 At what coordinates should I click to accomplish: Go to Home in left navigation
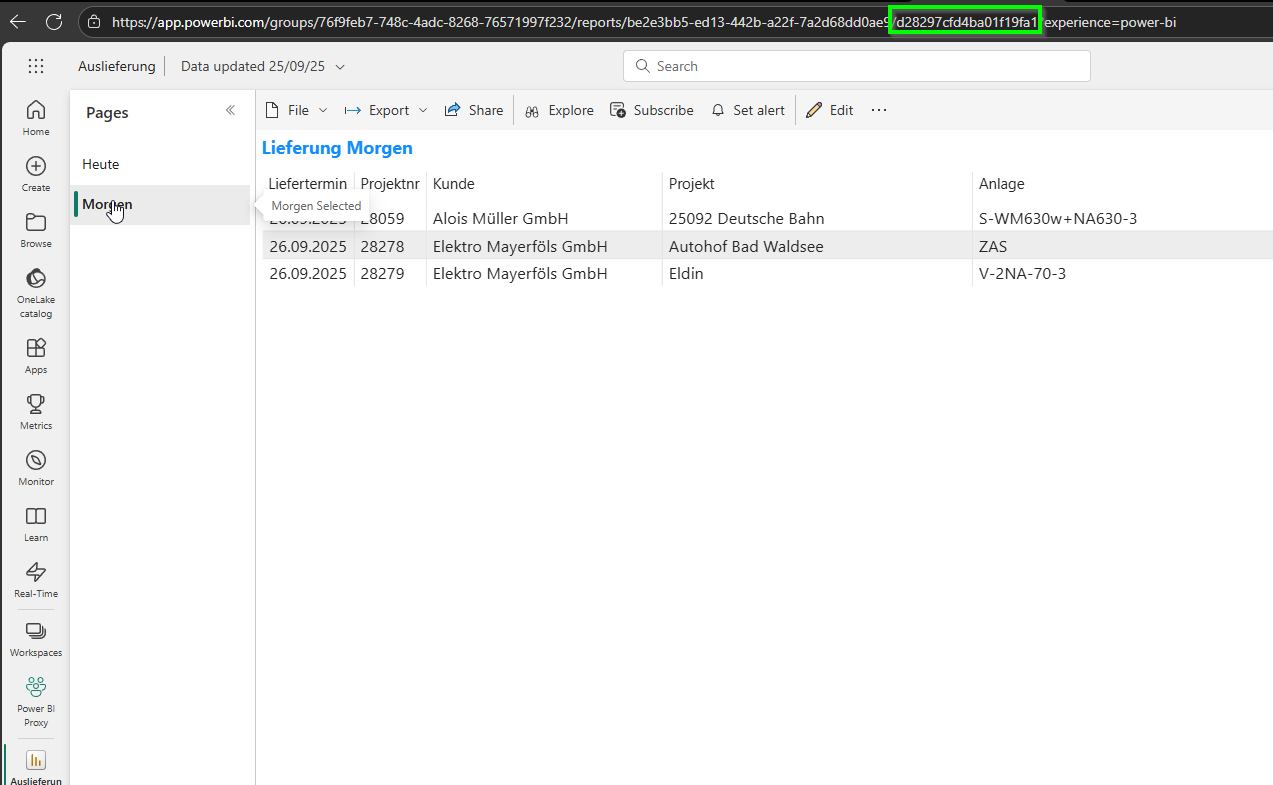(x=36, y=117)
